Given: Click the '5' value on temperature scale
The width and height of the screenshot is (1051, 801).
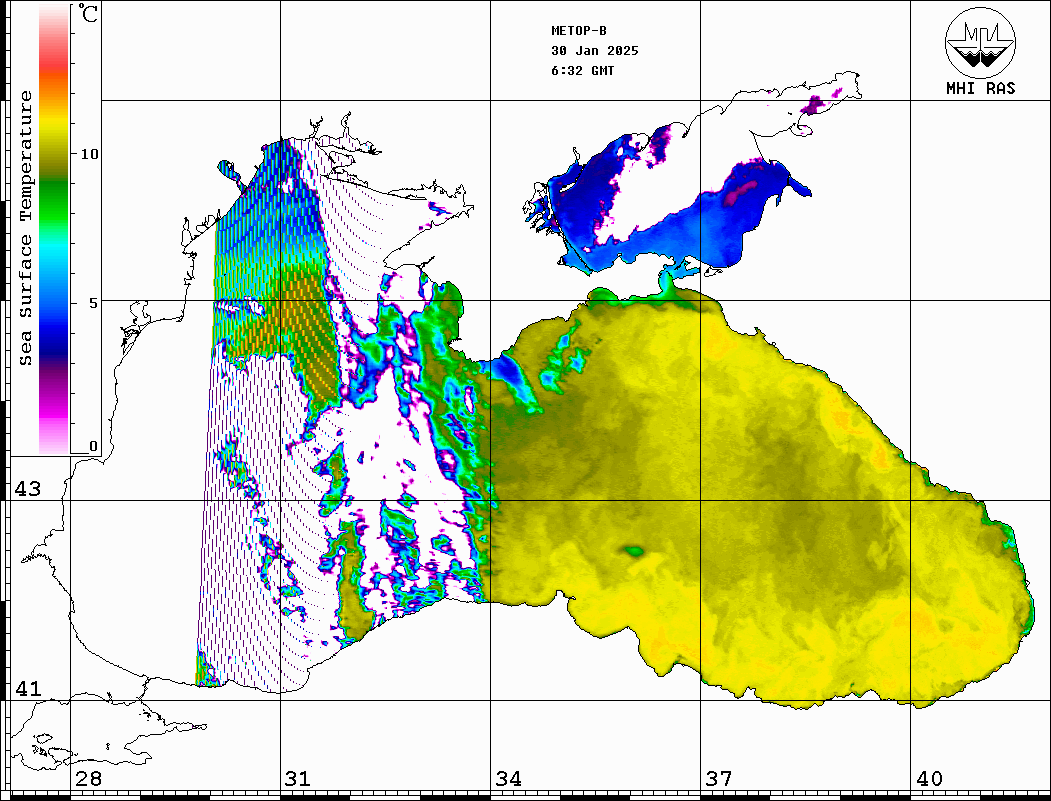Looking at the screenshot, I should coord(94,303).
